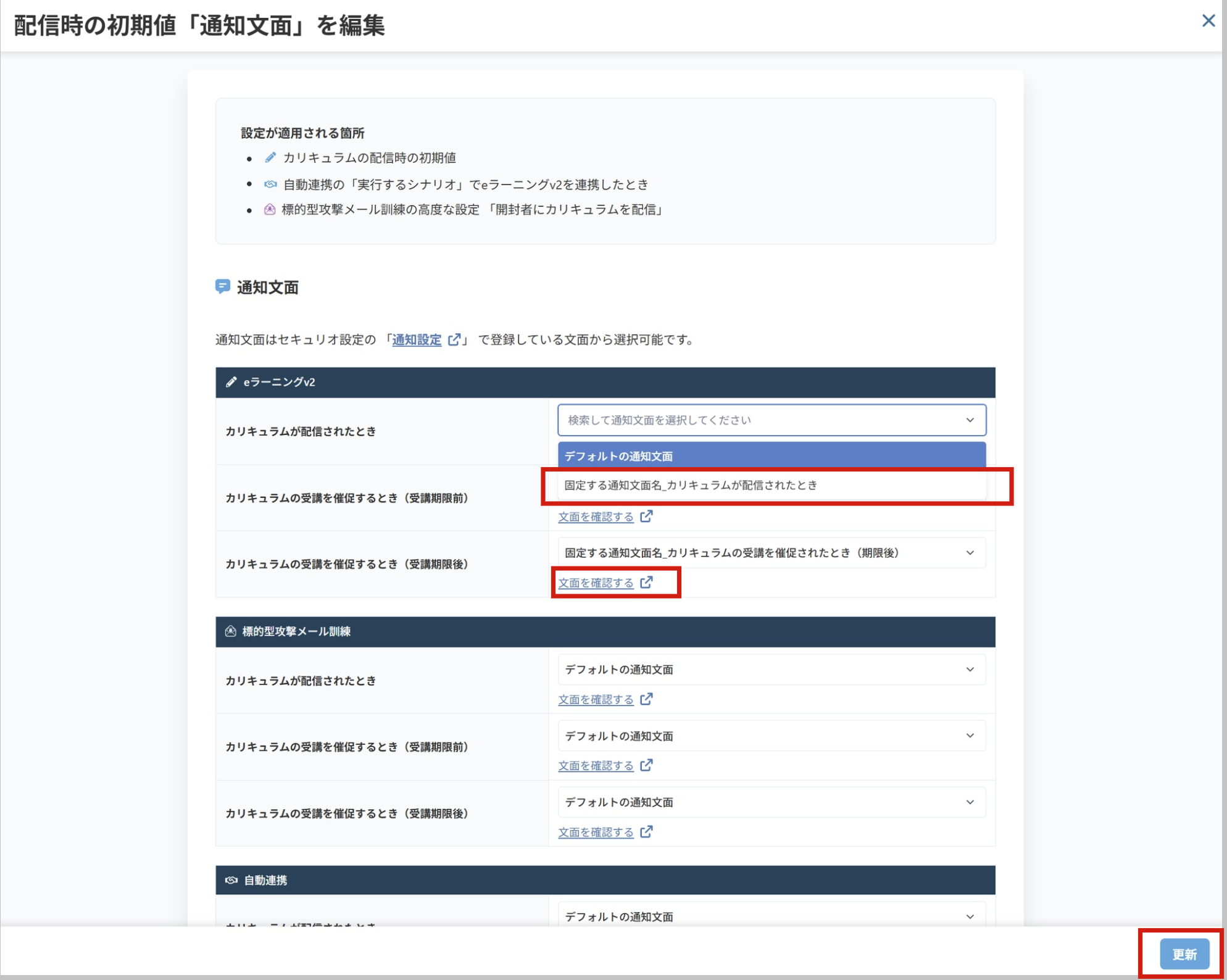Click mail icon in 標的型攻撃メール訓練 header
The width and height of the screenshot is (1227, 980).
tap(231, 631)
